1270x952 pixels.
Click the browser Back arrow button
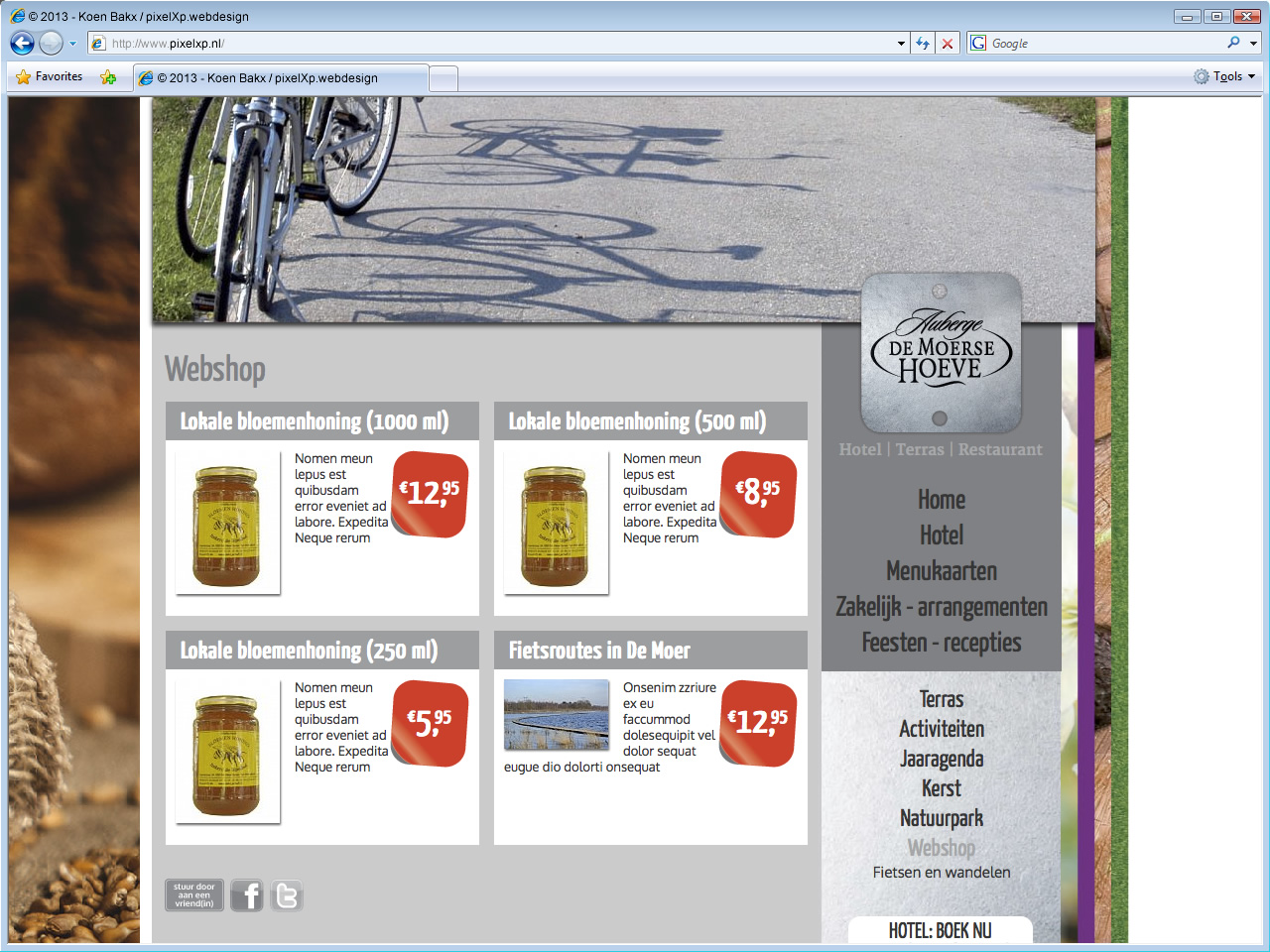pos(22,43)
